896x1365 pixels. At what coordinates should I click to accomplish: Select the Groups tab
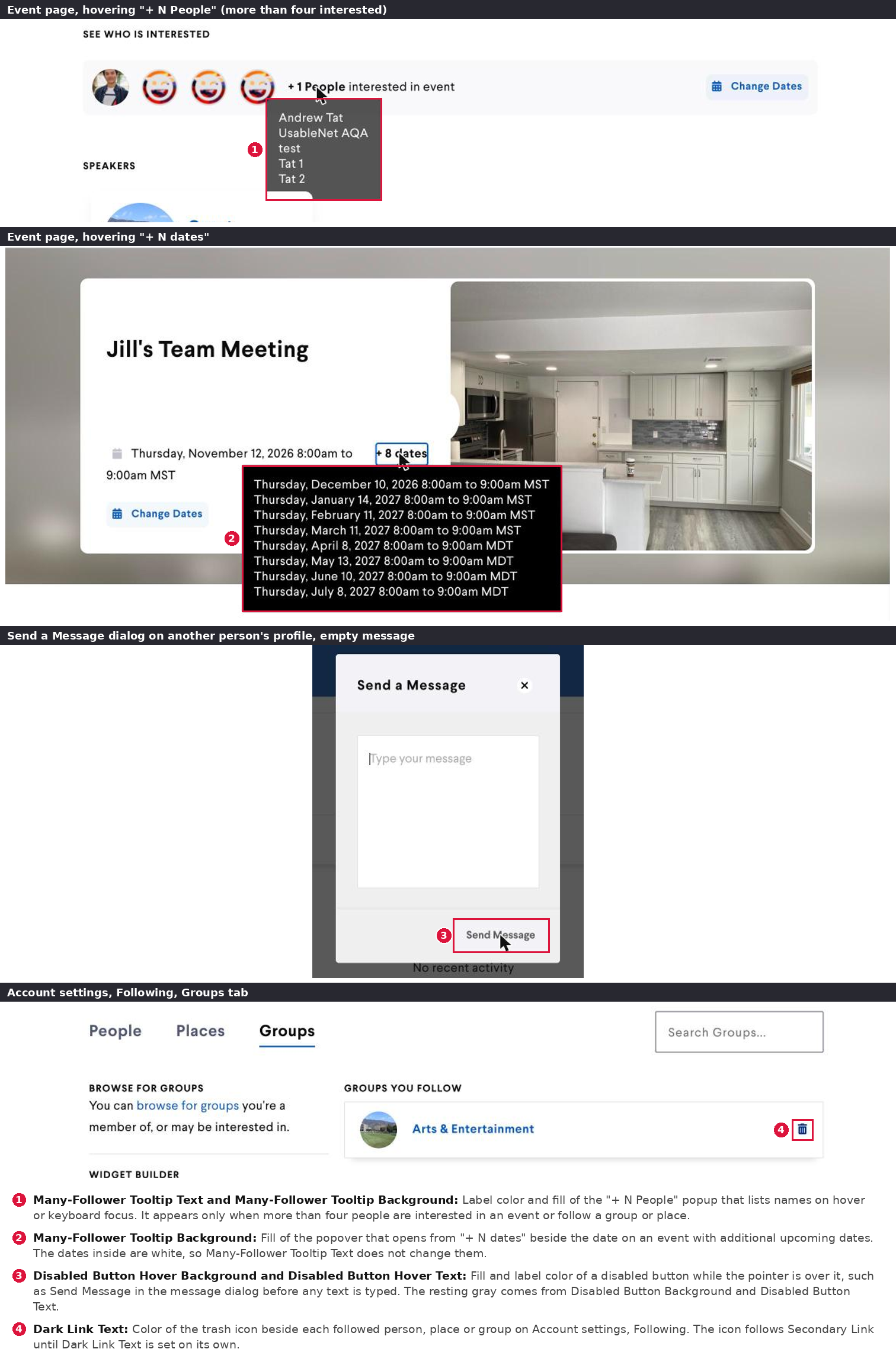coord(287,1032)
